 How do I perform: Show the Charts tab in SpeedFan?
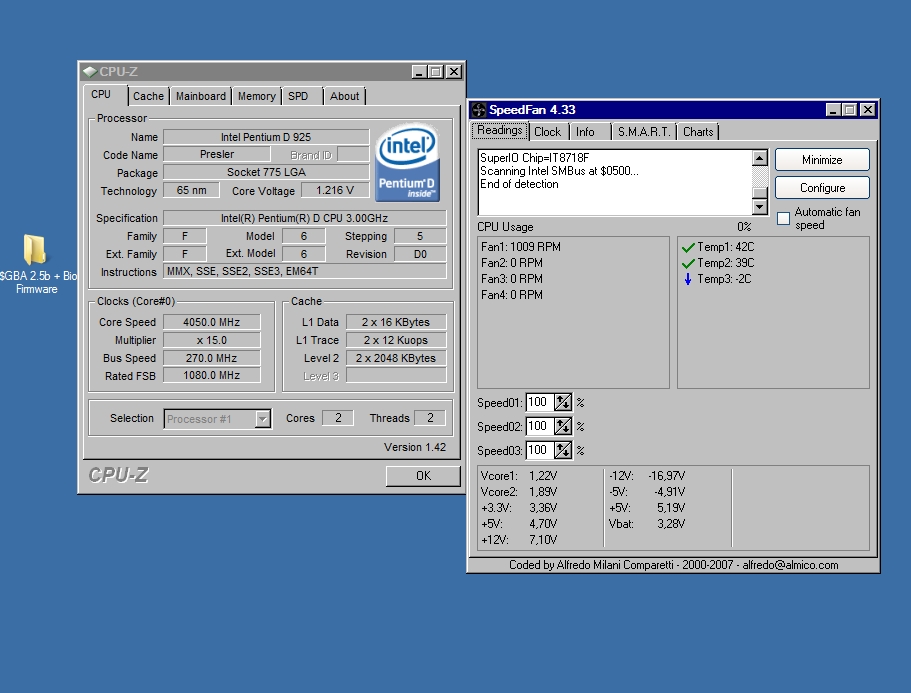698,132
